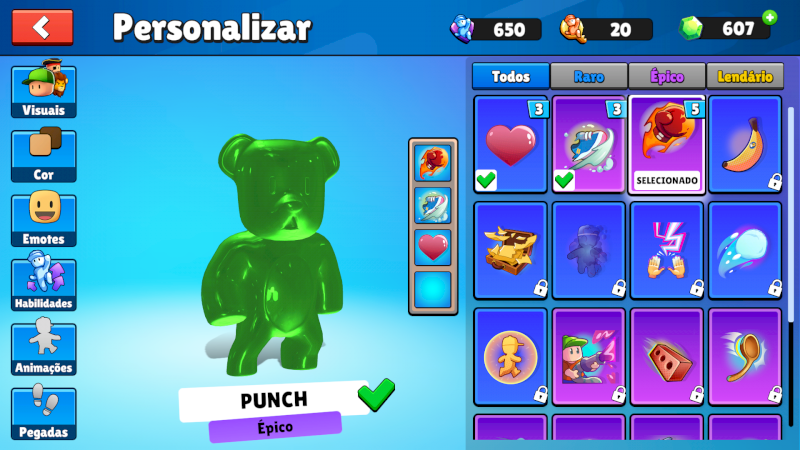Select the locked banana ability card

click(745, 144)
